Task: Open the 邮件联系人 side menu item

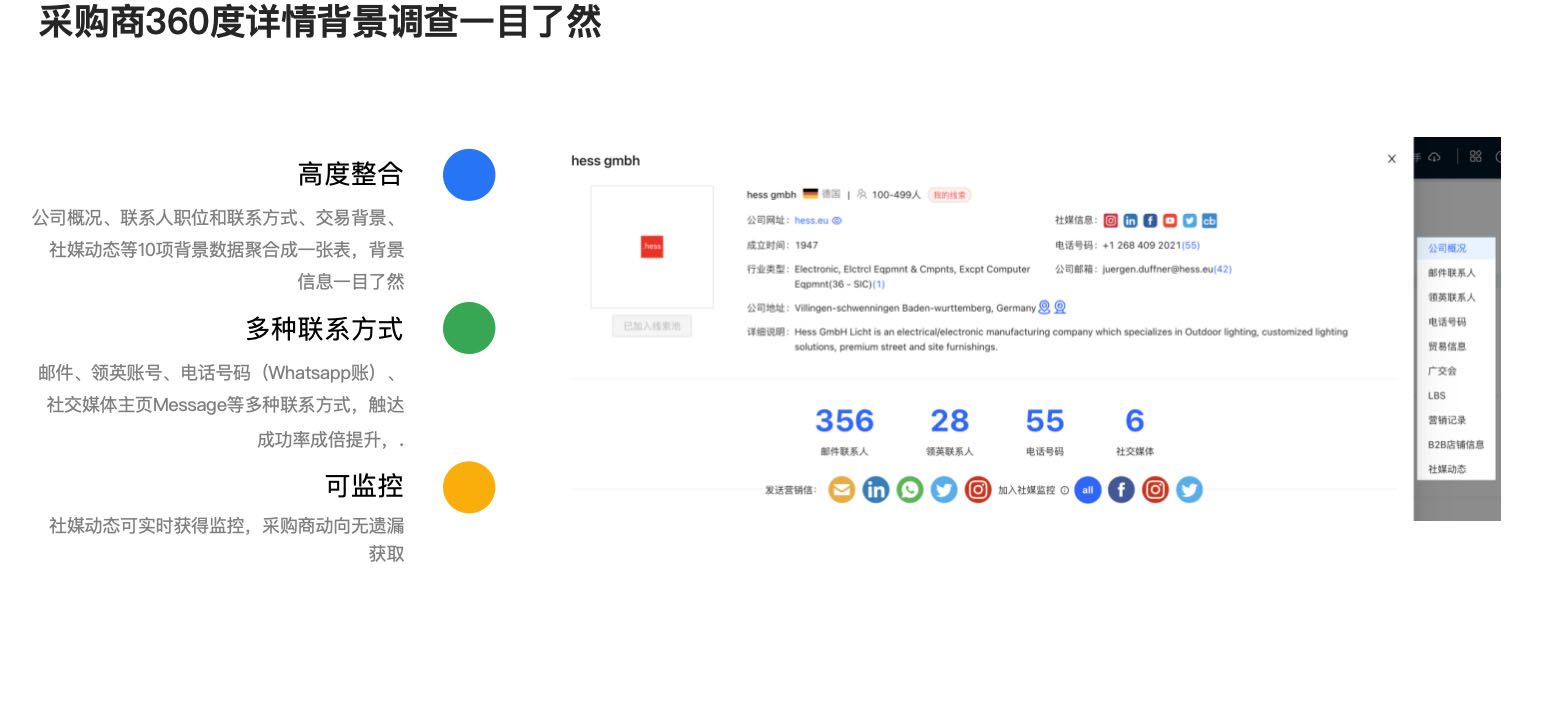Action: [x=1451, y=273]
